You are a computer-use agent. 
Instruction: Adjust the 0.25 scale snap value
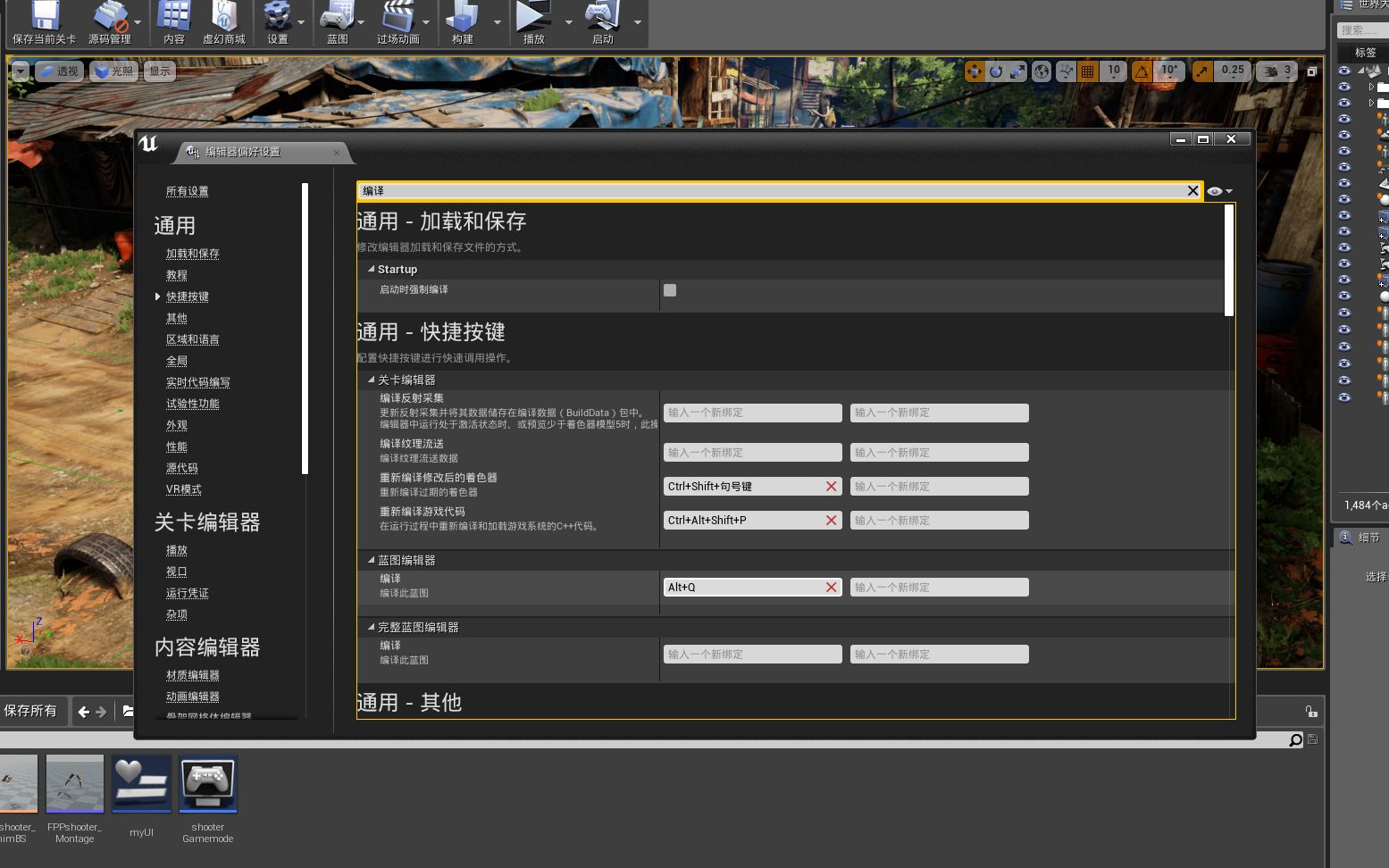pyautogui.click(x=1233, y=71)
